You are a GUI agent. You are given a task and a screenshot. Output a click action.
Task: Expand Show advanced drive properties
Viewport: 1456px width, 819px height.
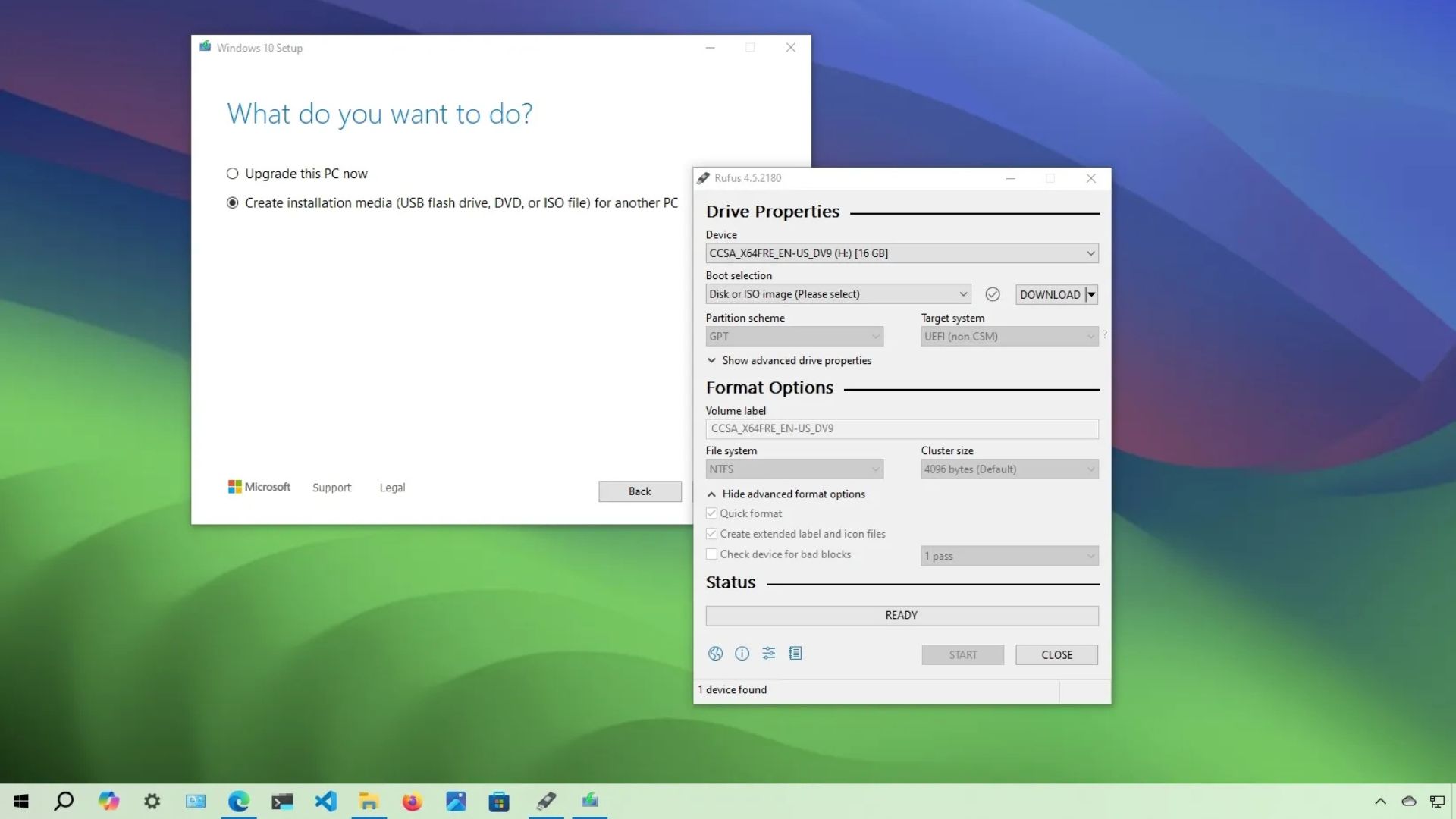tap(789, 361)
